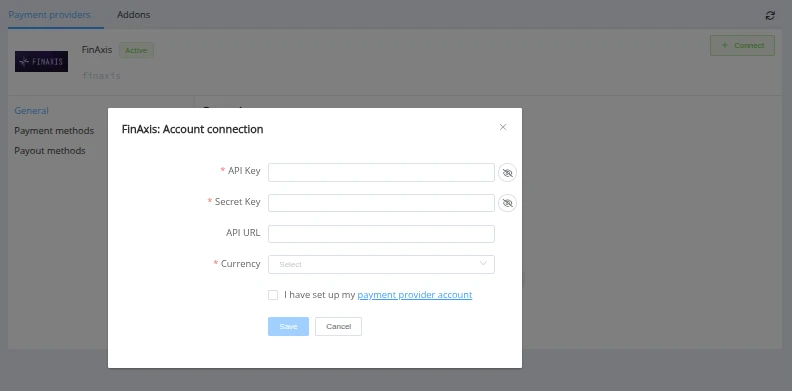
Task: Open the Currency dropdown
Action: tap(381, 264)
